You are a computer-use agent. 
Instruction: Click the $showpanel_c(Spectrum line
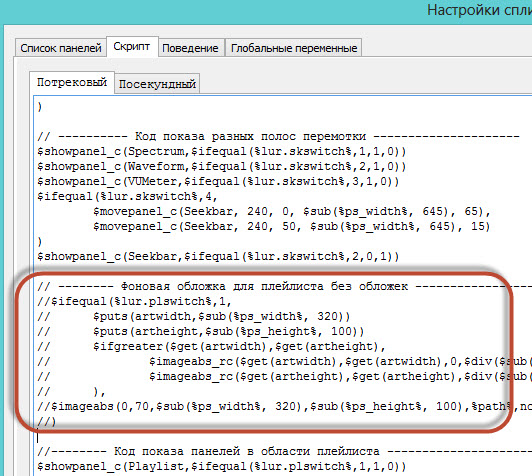click(x=221, y=151)
